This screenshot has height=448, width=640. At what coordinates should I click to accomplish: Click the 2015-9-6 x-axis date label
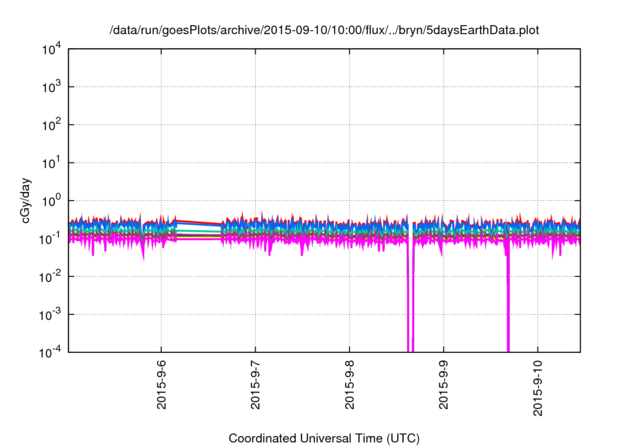point(161,384)
